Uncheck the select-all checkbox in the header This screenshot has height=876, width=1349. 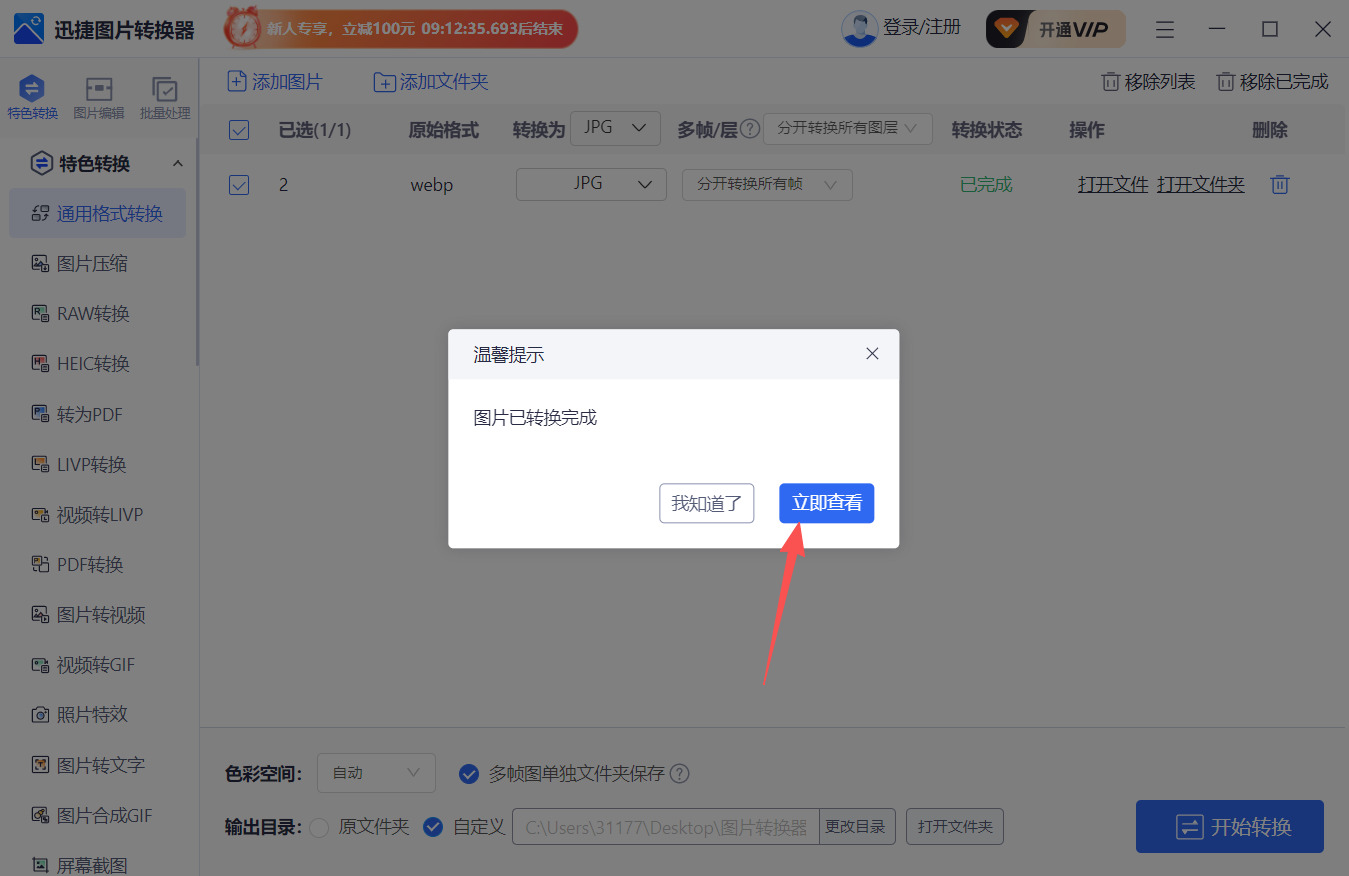(x=239, y=129)
